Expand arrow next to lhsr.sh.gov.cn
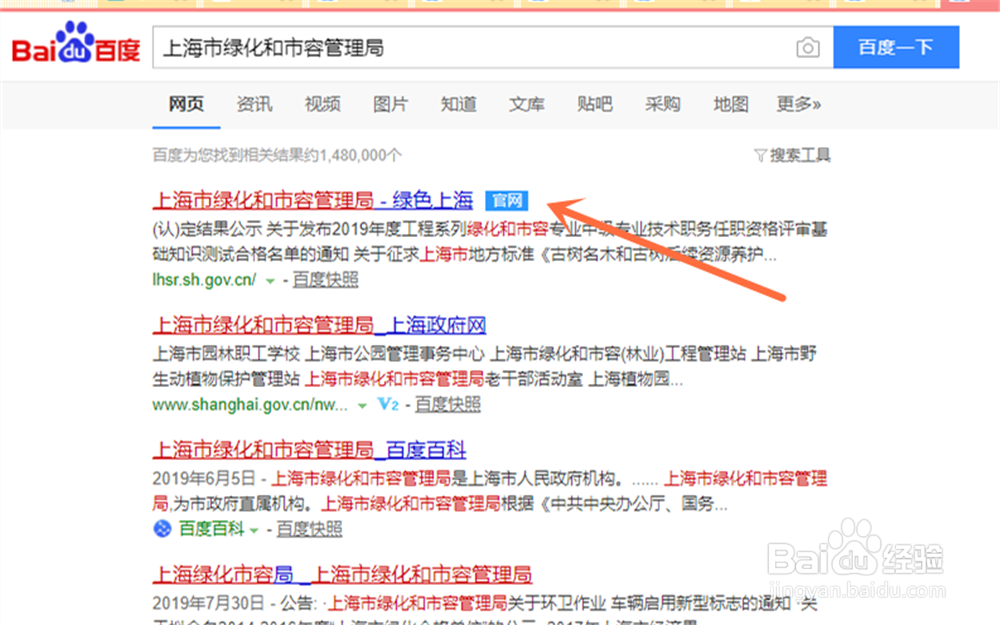This screenshot has height=625, width=1000. point(270,281)
